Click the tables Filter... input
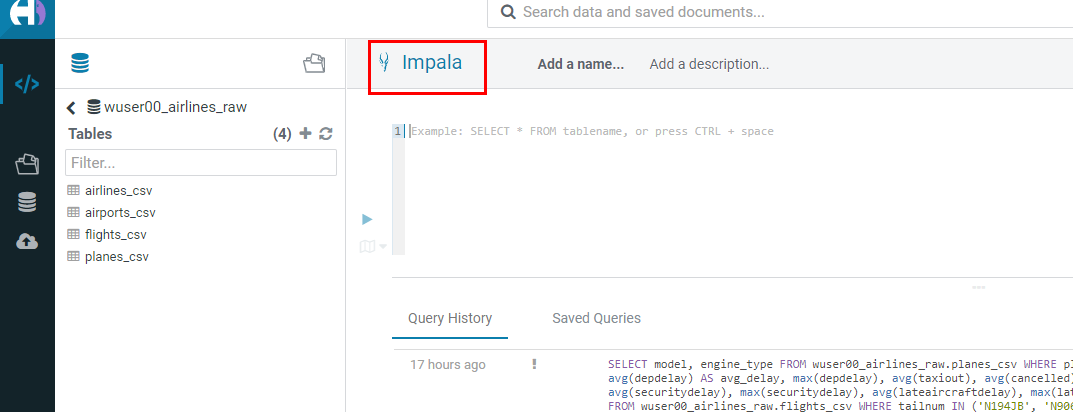1073x412 pixels. pos(201,163)
